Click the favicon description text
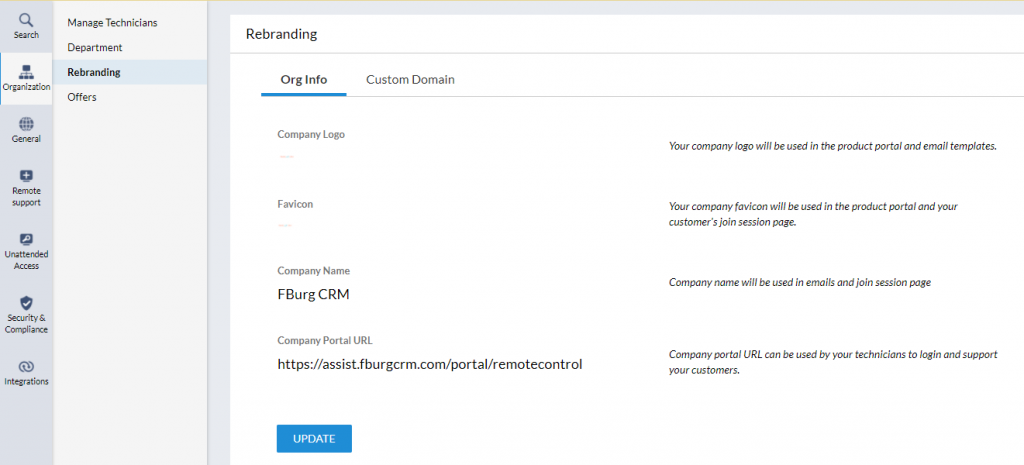The width and height of the screenshot is (1024, 465). coord(813,214)
